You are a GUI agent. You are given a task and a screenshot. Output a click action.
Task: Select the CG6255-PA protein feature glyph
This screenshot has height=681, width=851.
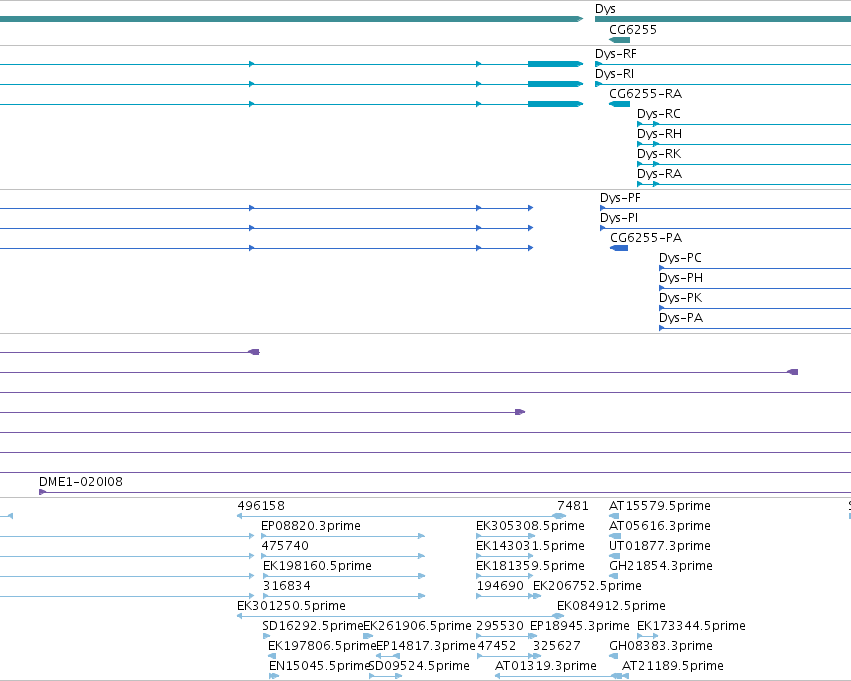[619, 248]
